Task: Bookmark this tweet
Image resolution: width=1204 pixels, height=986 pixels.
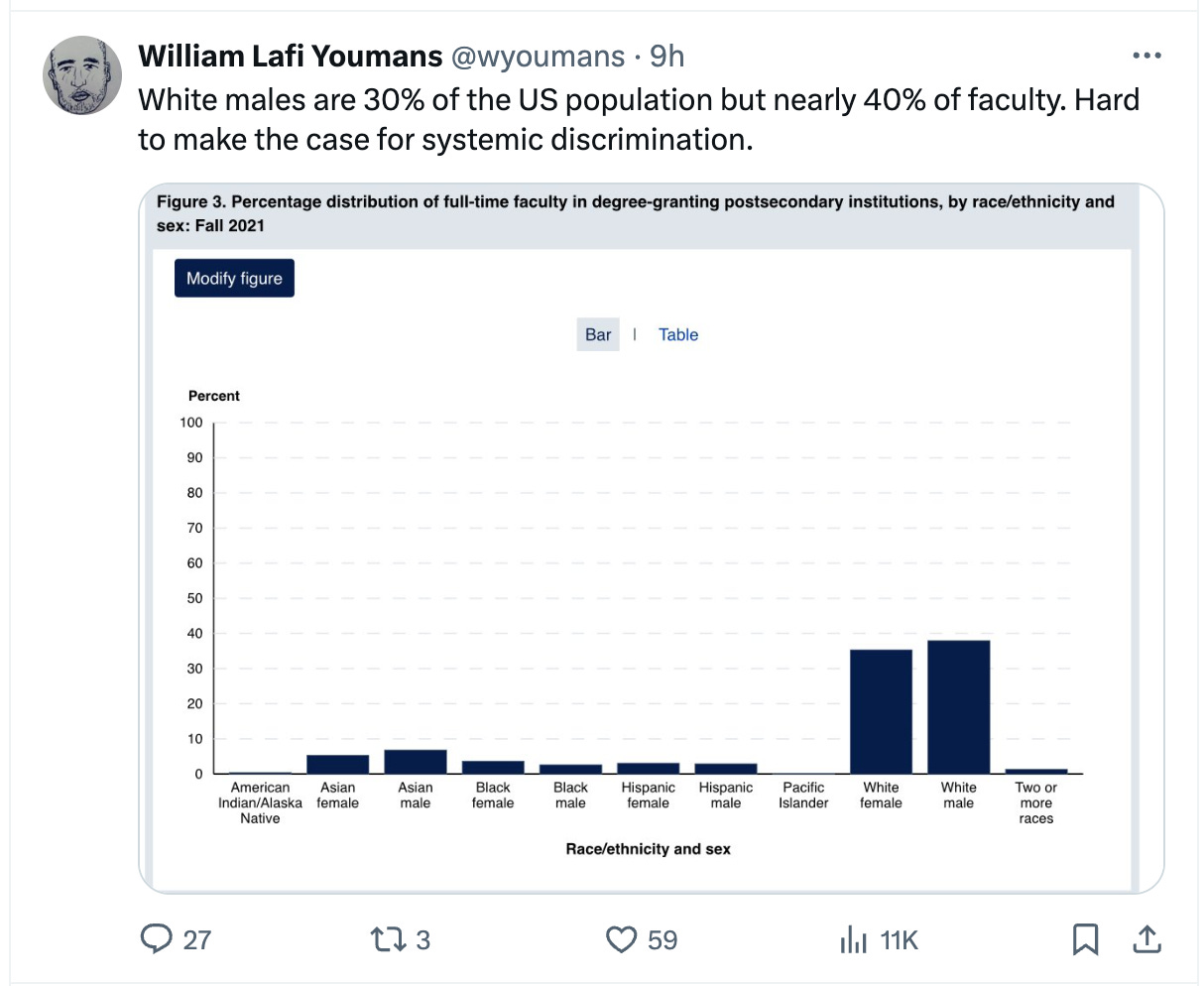Action: (1085, 938)
